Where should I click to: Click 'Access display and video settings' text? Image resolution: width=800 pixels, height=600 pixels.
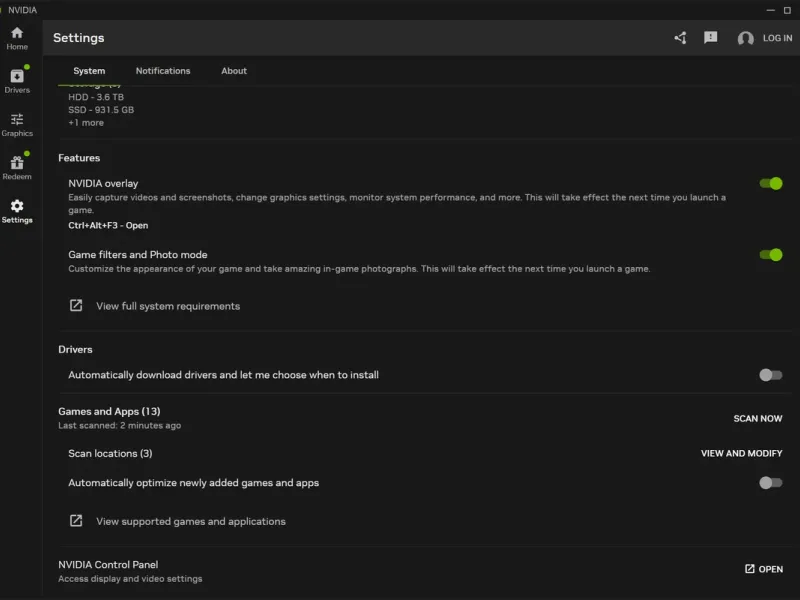pos(130,579)
